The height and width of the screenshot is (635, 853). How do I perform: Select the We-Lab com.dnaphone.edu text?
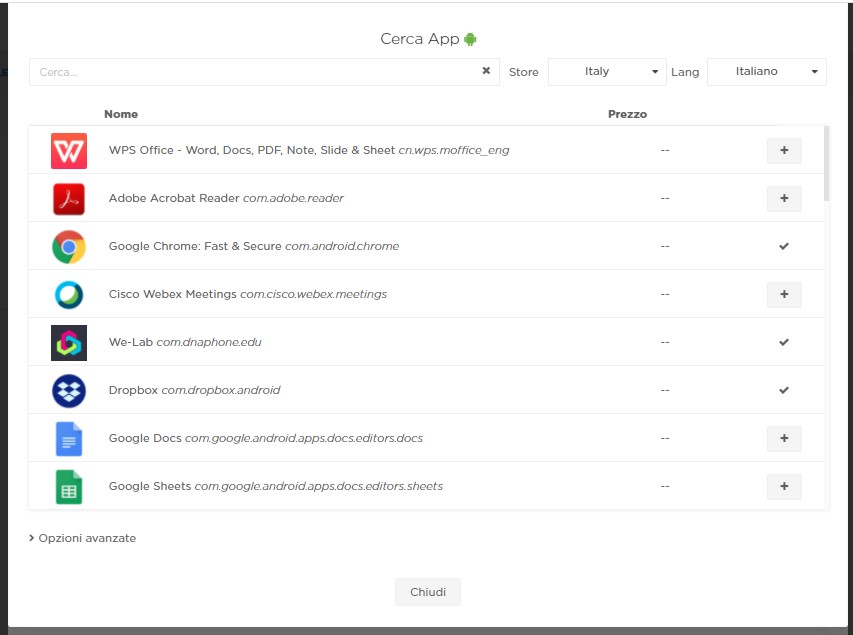pyautogui.click(x=185, y=342)
